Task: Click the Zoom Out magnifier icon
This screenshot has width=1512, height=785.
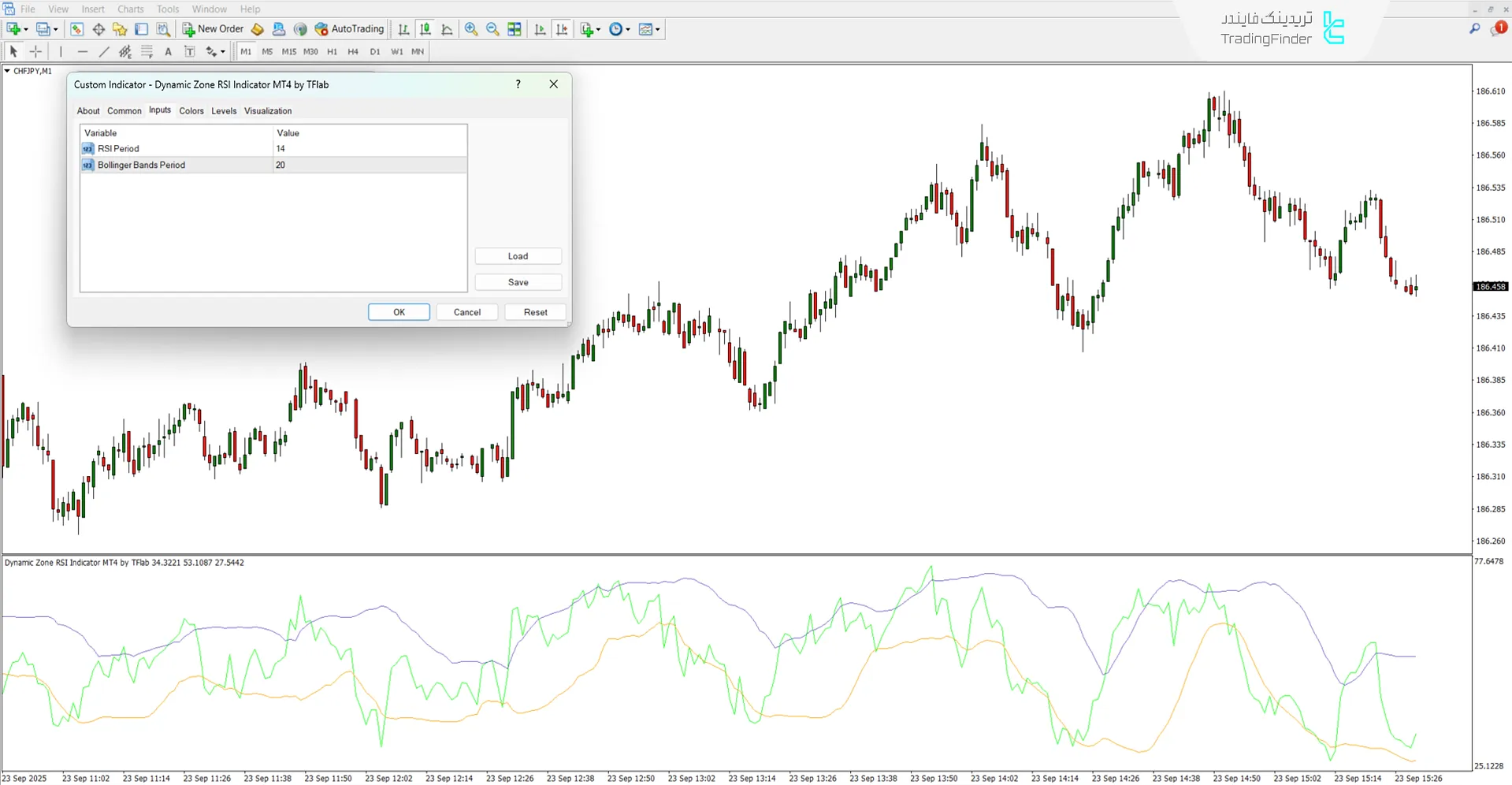Action: (x=492, y=29)
